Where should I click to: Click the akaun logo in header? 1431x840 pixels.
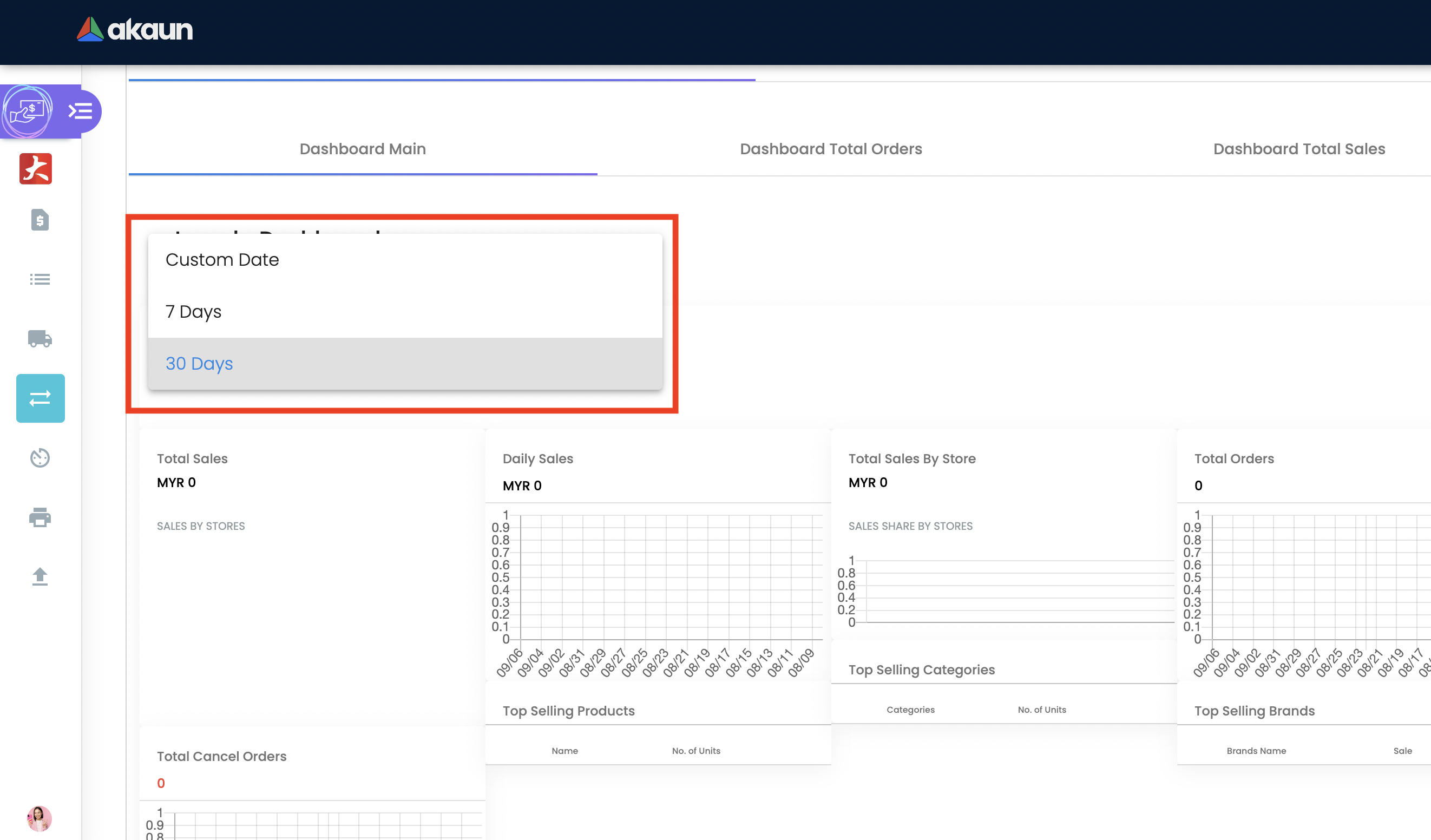click(135, 30)
